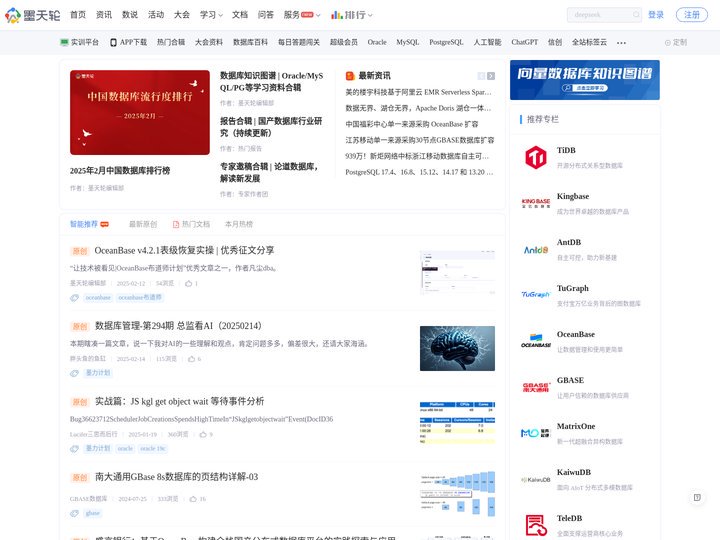
Task: Click the 定制 customize icon
Action: pyautogui.click(x=668, y=43)
